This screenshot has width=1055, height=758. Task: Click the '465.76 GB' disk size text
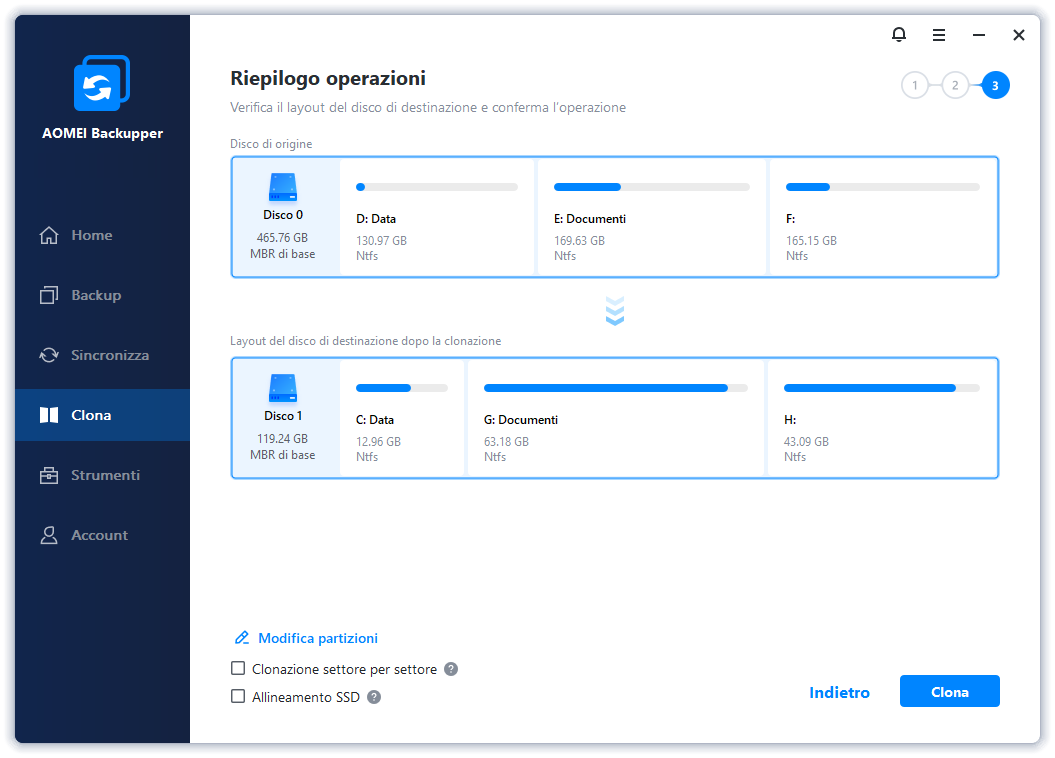[x=283, y=238]
